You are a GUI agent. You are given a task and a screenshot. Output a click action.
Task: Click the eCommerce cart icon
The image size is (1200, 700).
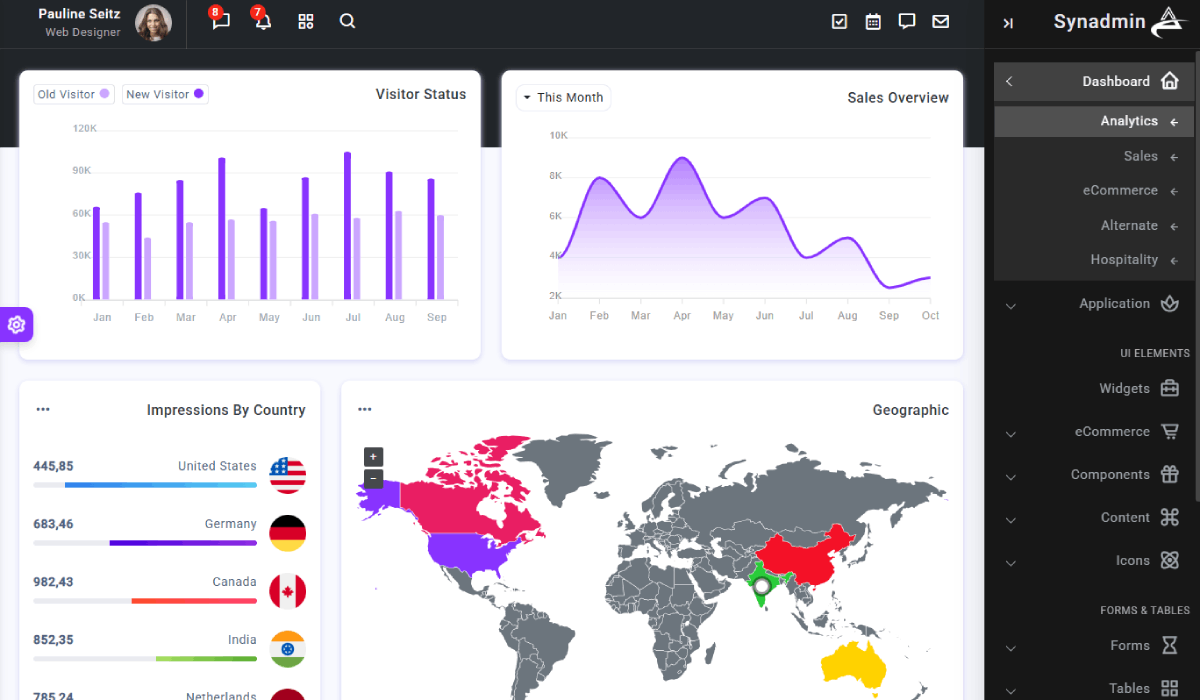click(1170, 432)
